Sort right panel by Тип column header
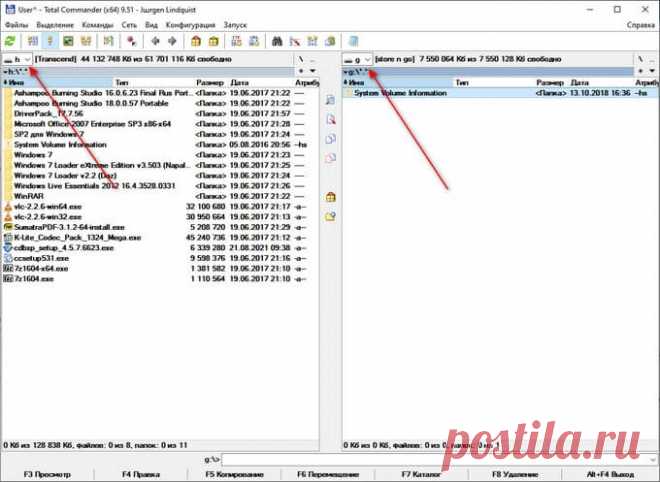Viewport: 660px width, 482px height. click(493, 83)
